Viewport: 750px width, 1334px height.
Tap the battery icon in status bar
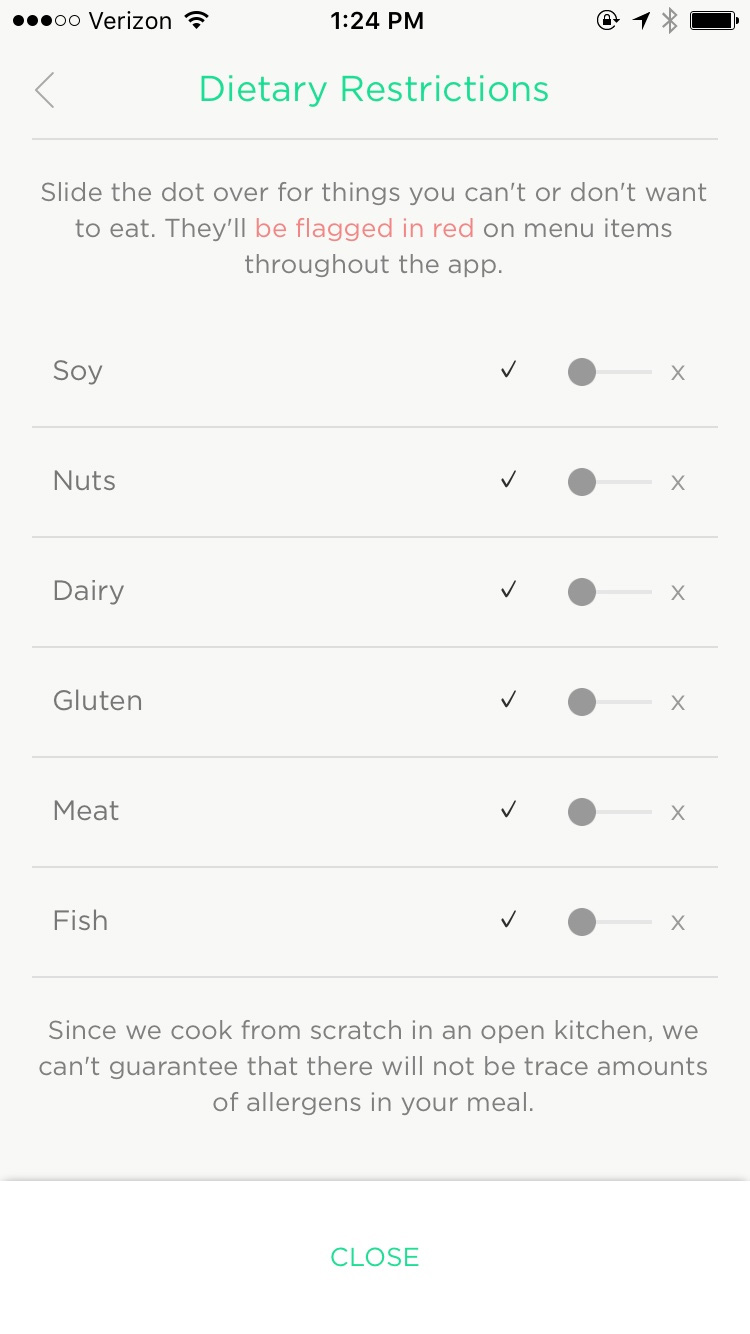[714, 20]
